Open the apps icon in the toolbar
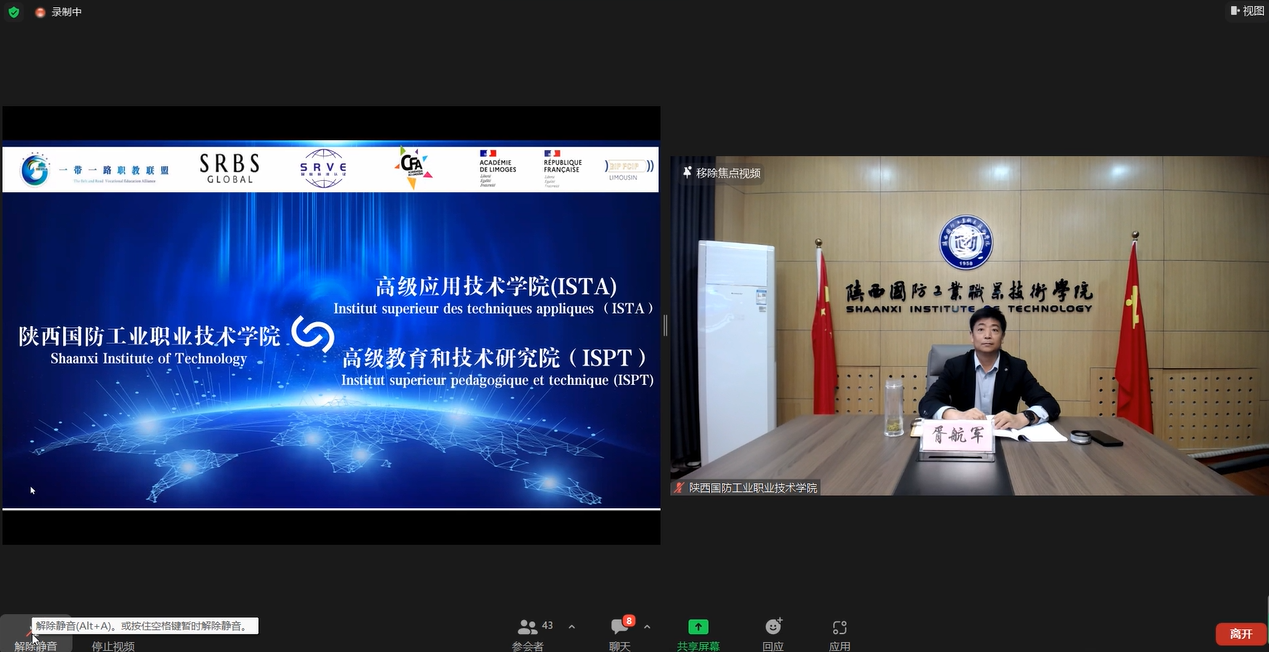 point(839,627)
